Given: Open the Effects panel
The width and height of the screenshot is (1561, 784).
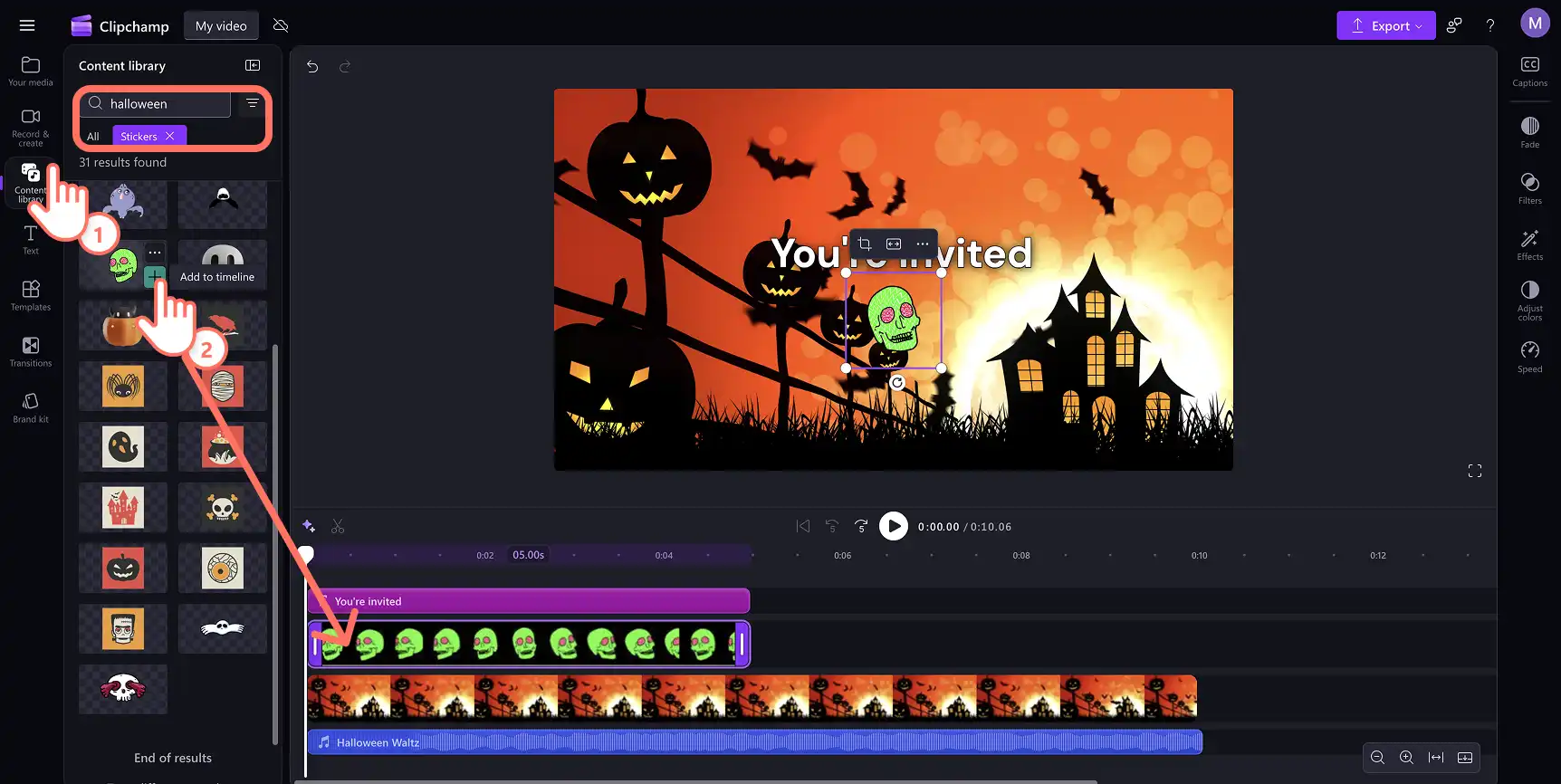Looking at the screenshot, I should click(1529, 244).
